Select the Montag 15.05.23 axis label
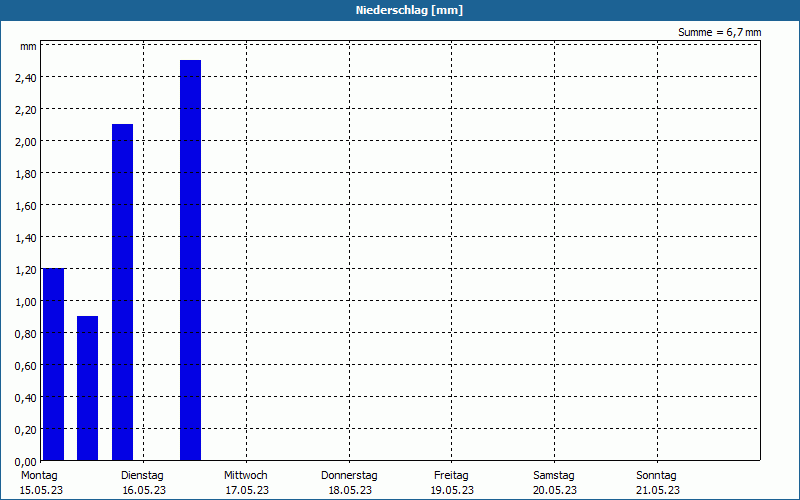800x500 pixels. pyautogui.click(x=41, y=483)
